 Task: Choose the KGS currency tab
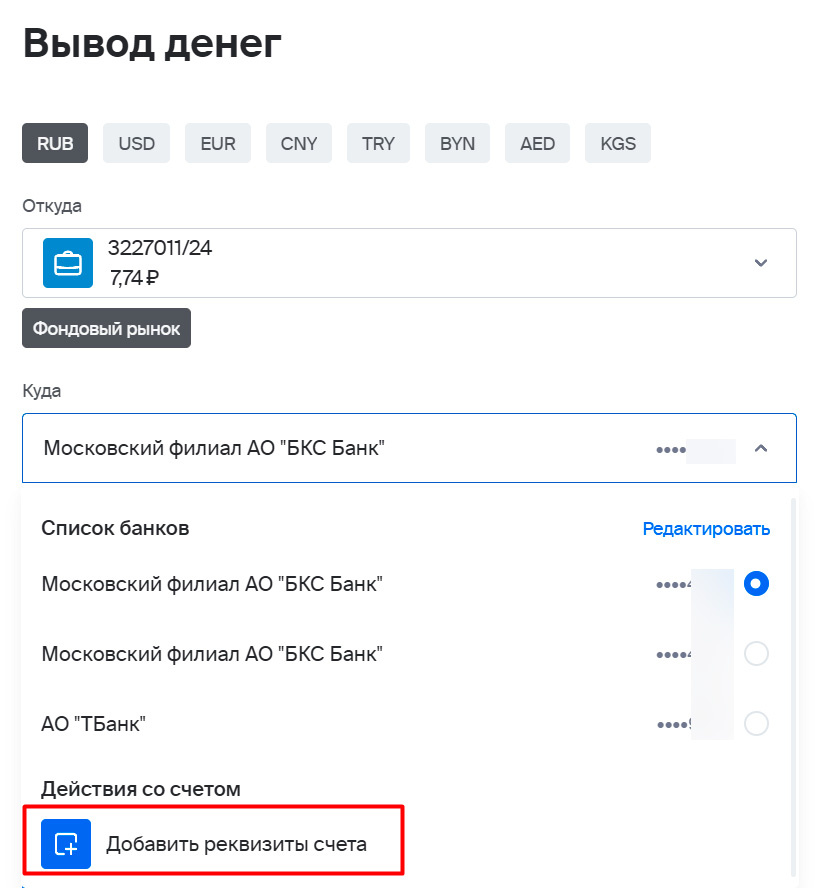tap(618, 143)
